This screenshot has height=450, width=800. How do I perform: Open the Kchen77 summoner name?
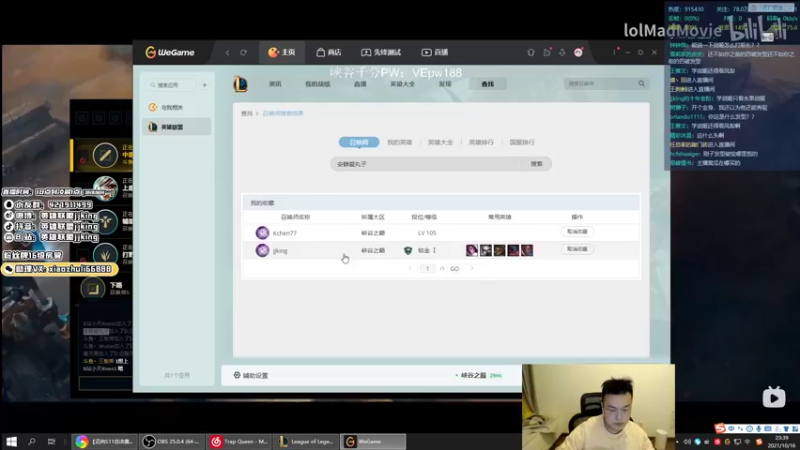(285, 233)
